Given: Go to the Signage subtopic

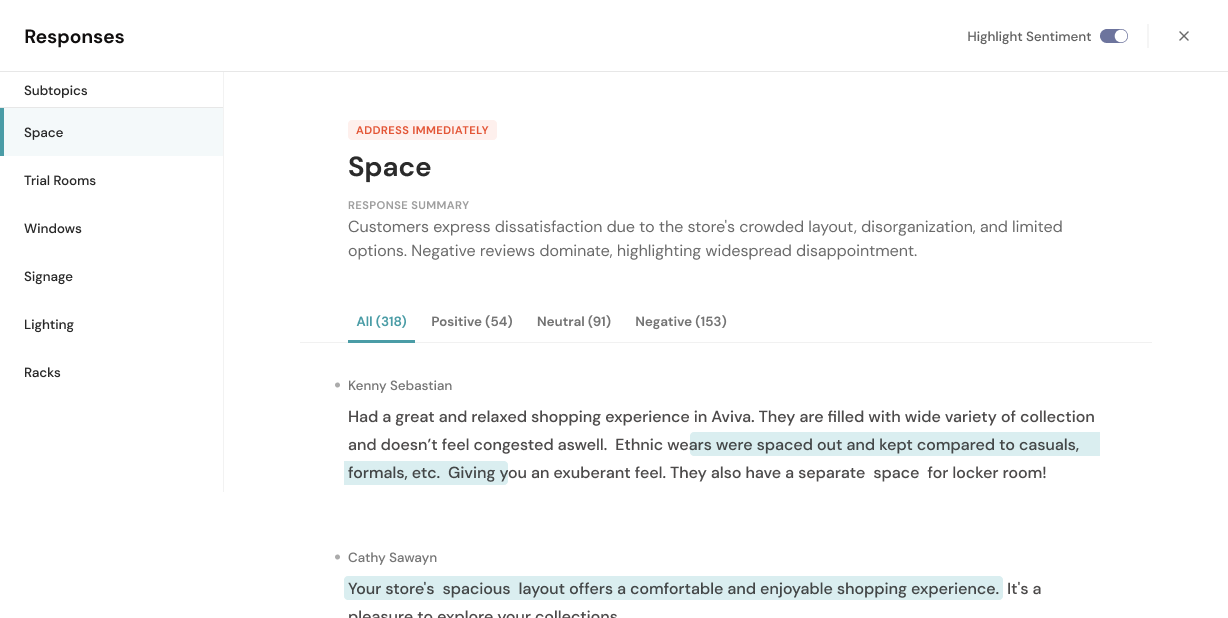Looking at the screenshot, I should 48,276.
